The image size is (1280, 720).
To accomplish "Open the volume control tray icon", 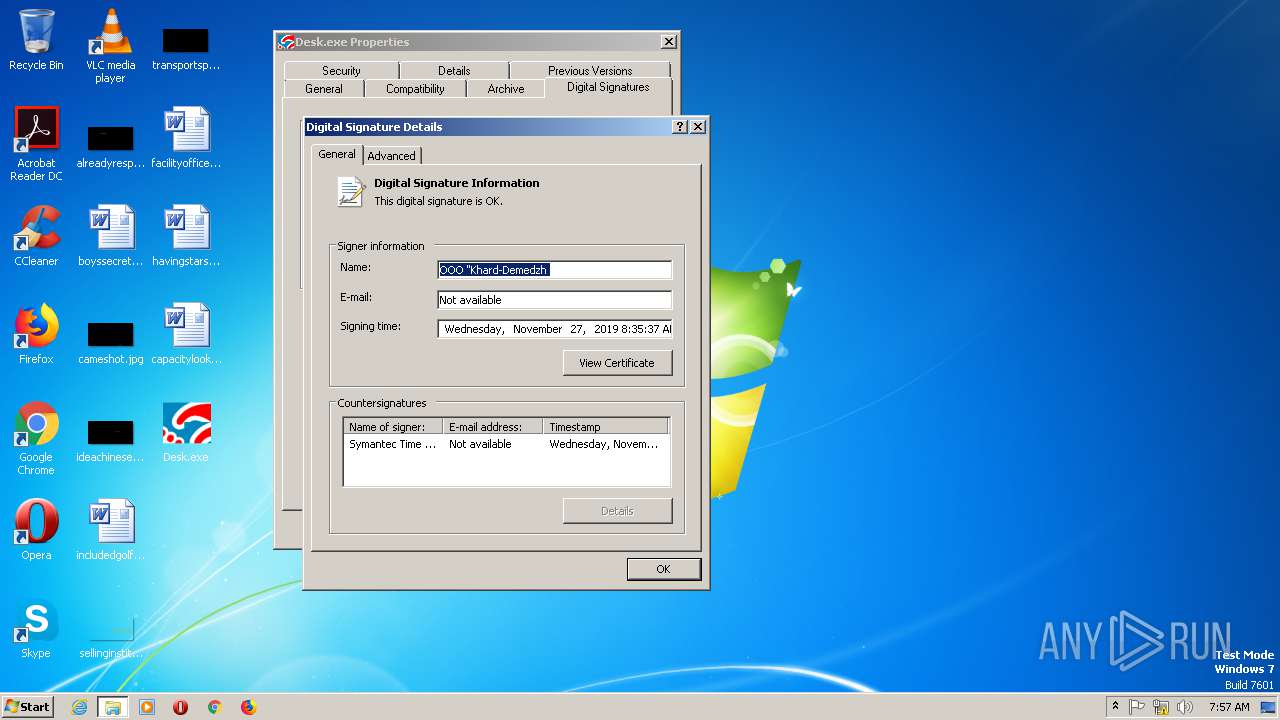I will pyautogui.click(x=1185, y=707).
